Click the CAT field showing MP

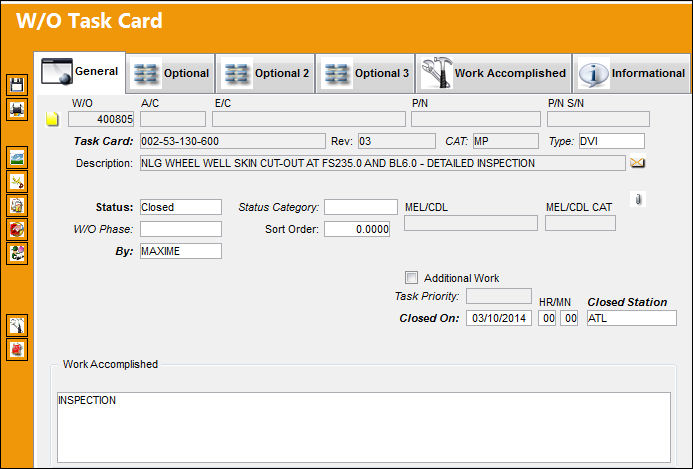[506, 141]
